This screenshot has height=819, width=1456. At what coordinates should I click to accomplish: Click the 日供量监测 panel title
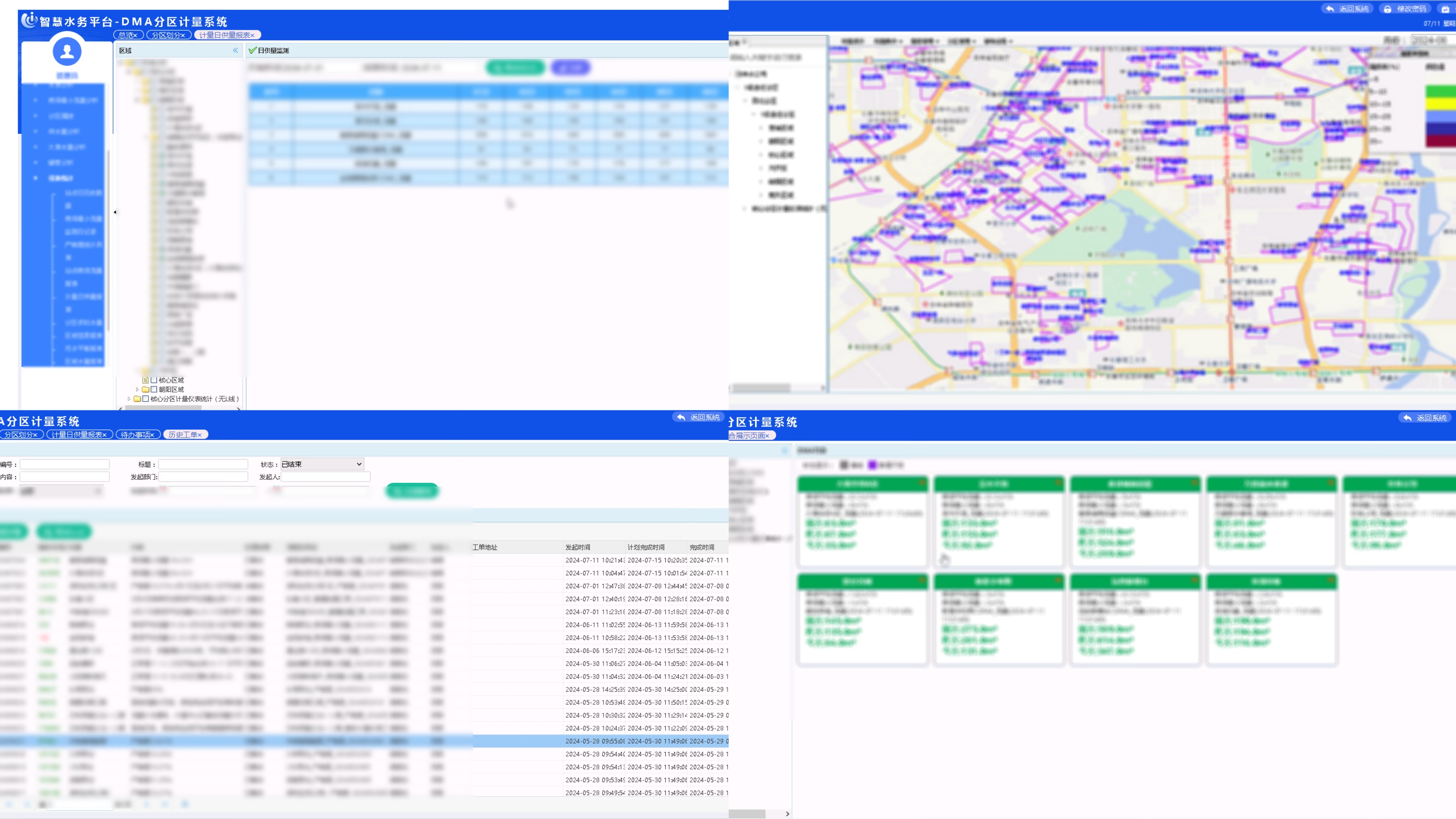coord(273,50)
